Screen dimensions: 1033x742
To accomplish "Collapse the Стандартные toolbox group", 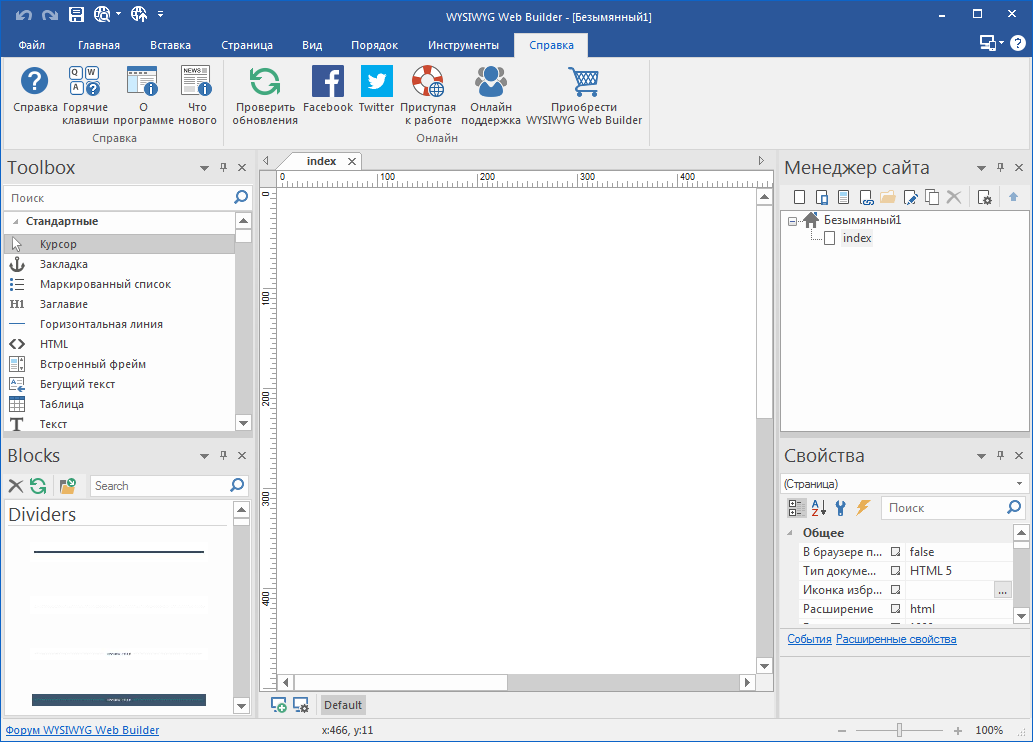I will pos(15,221).
